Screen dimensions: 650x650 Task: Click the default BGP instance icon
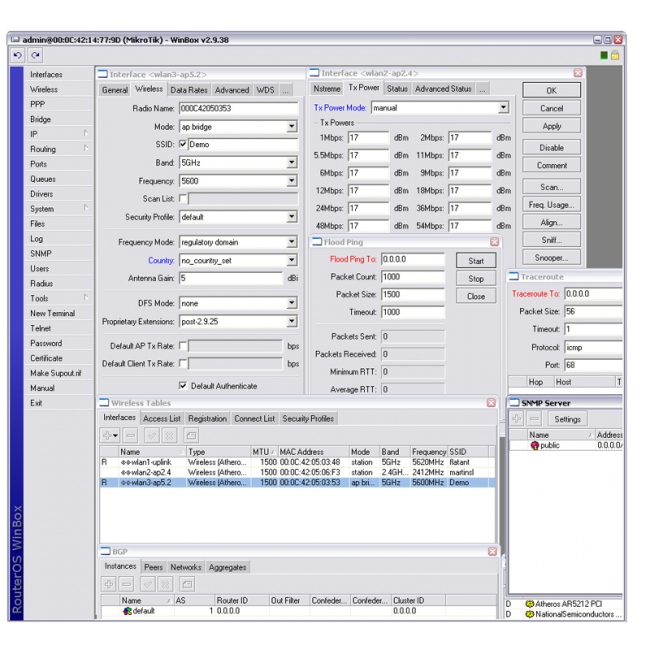tap(127, 611)
